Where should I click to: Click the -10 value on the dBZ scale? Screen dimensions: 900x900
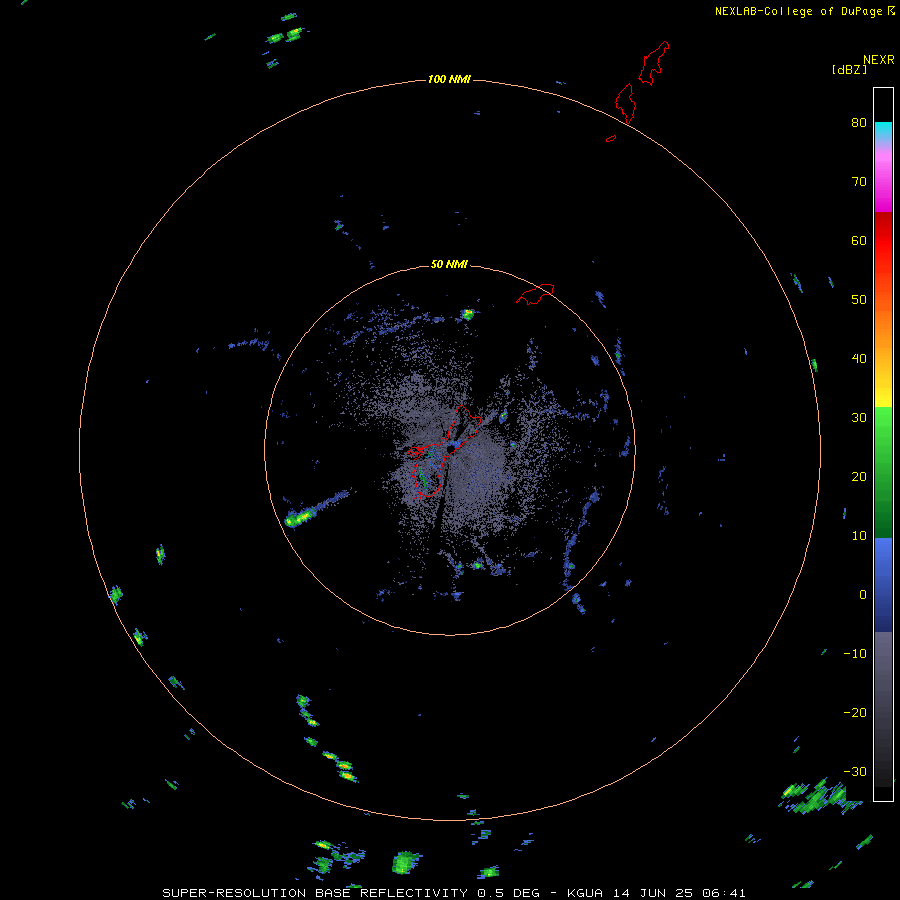pos(855,653)
